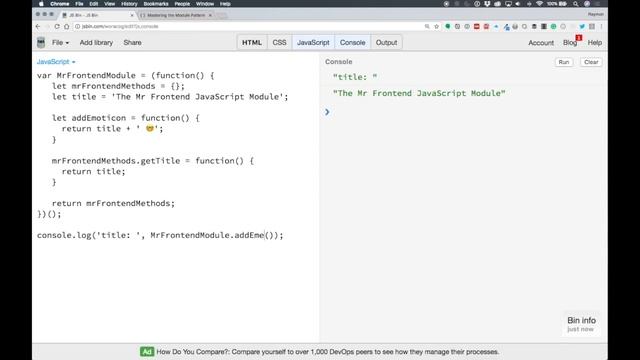This screenshot has width=640, height=360.
Task: Click Add library
Action: (x=96, y=42)
